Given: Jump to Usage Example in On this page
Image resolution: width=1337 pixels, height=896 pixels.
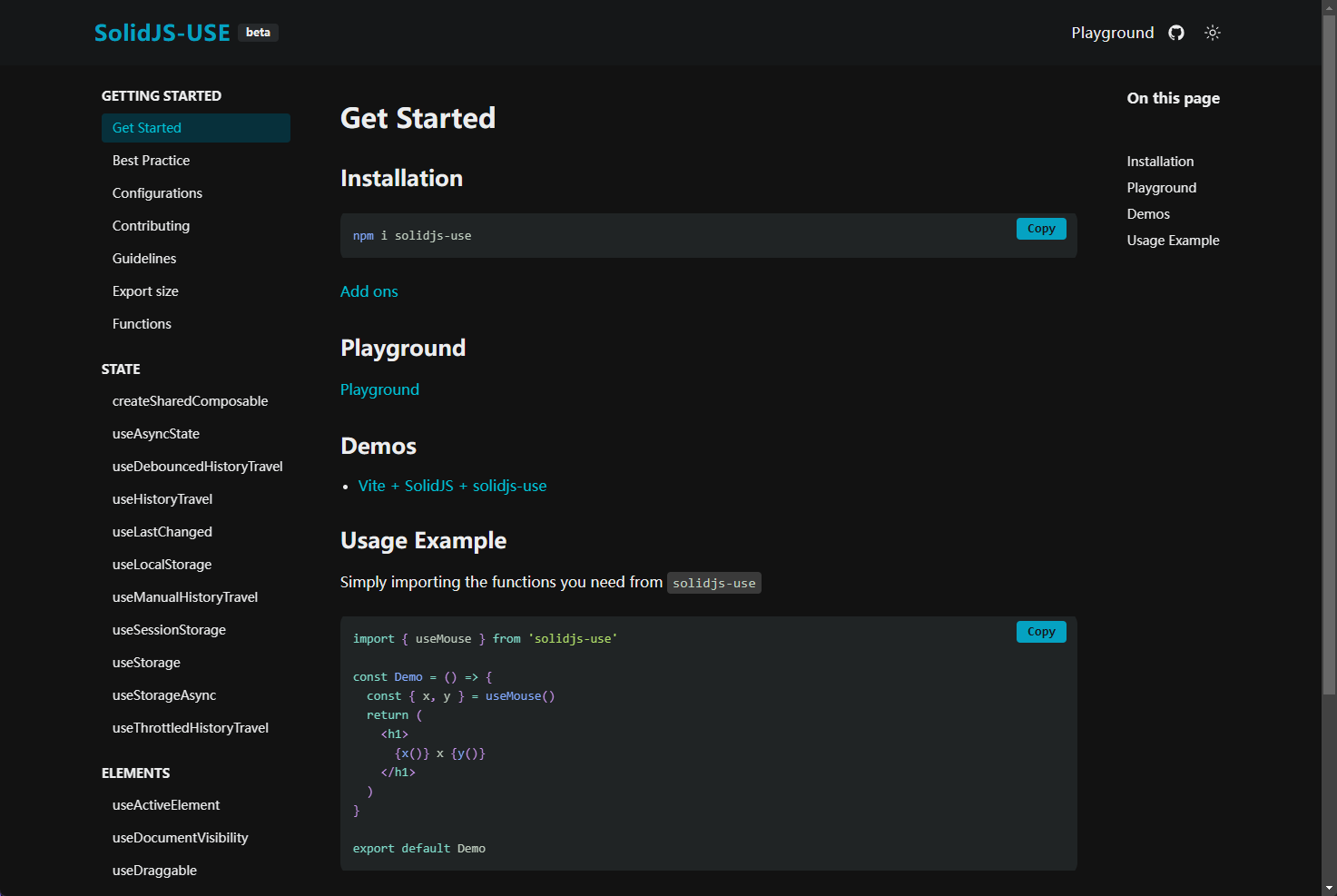Looking at the screenshot, I should 1173,241.
